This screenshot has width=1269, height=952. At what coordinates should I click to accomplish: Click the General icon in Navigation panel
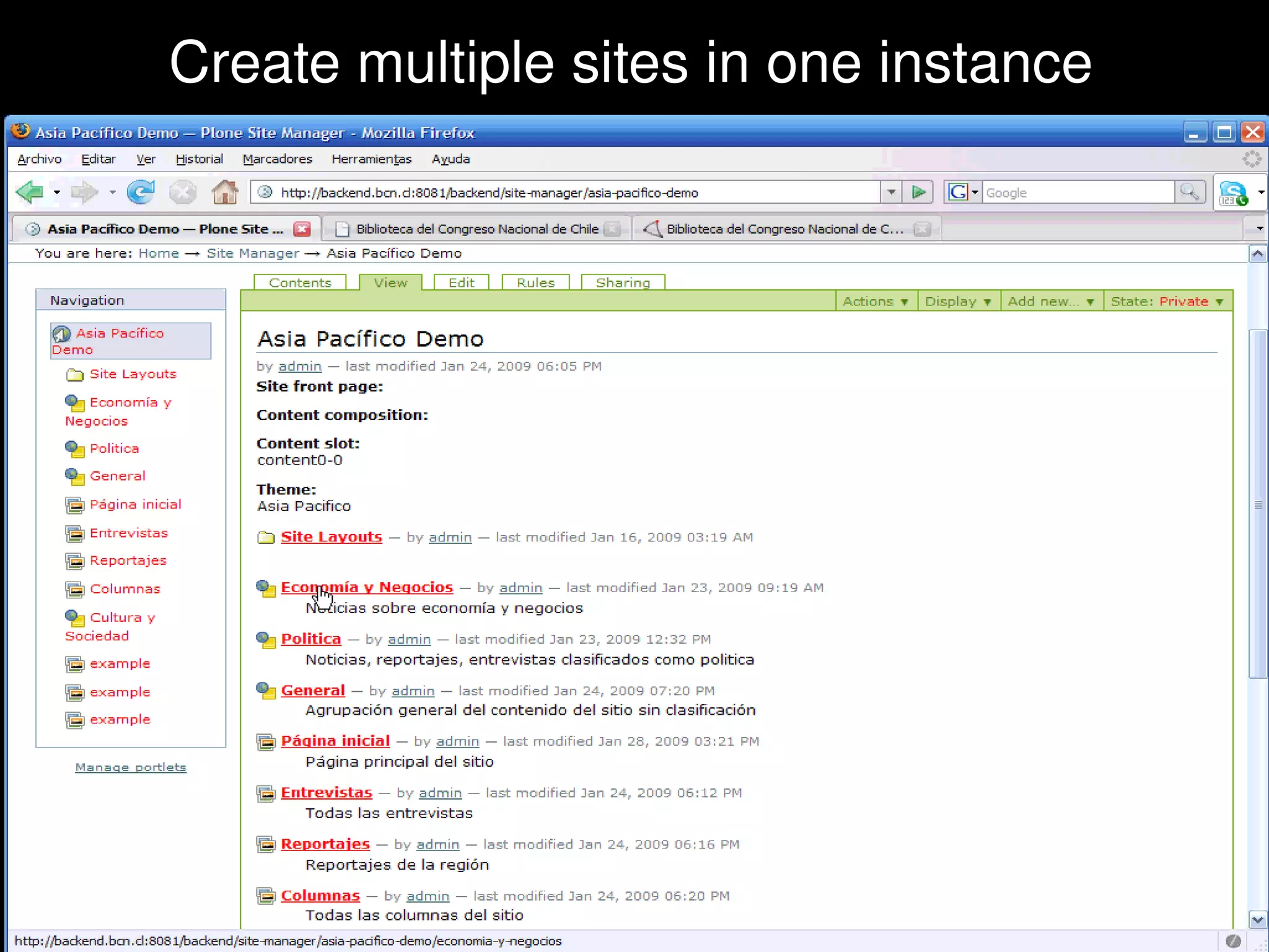coord(75,477)
